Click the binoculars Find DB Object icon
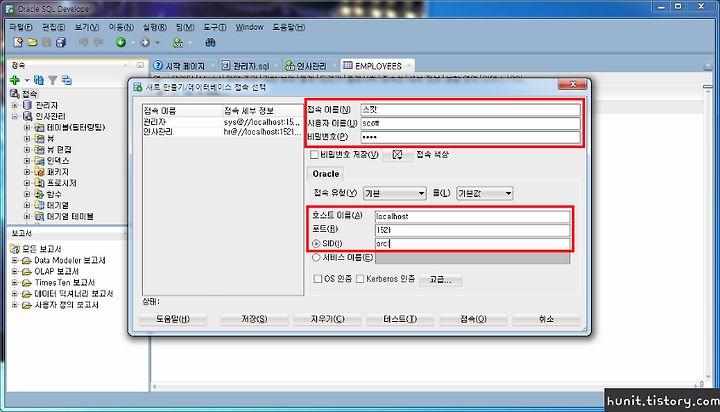 210,42
